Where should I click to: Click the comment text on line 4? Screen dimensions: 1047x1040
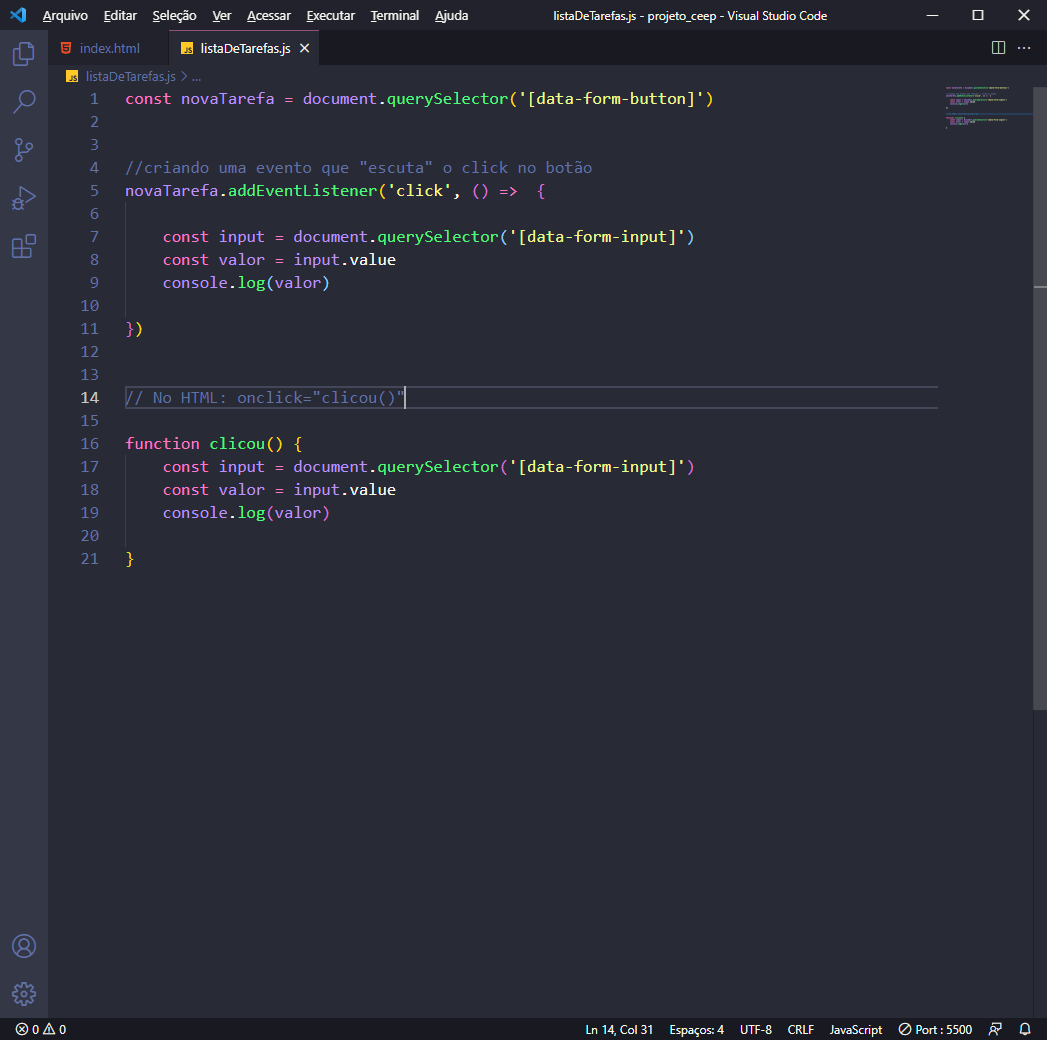coord(359,168)
